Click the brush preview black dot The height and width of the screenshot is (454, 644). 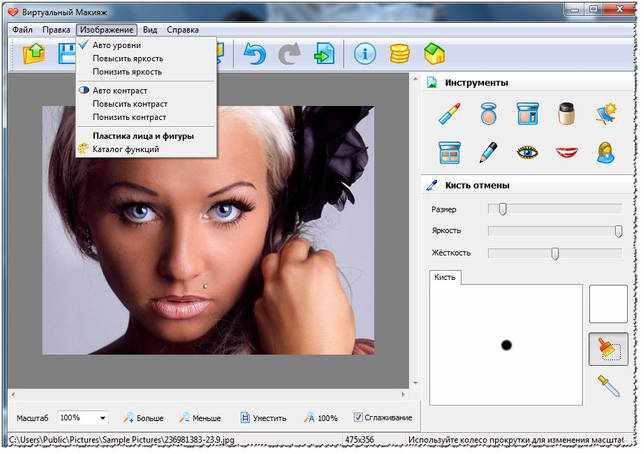click(506, 345)
